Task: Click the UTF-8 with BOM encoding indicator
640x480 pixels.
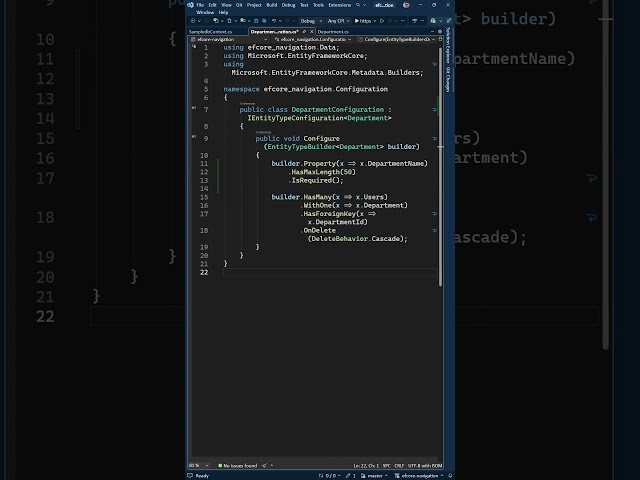Action: coord(425,466)
